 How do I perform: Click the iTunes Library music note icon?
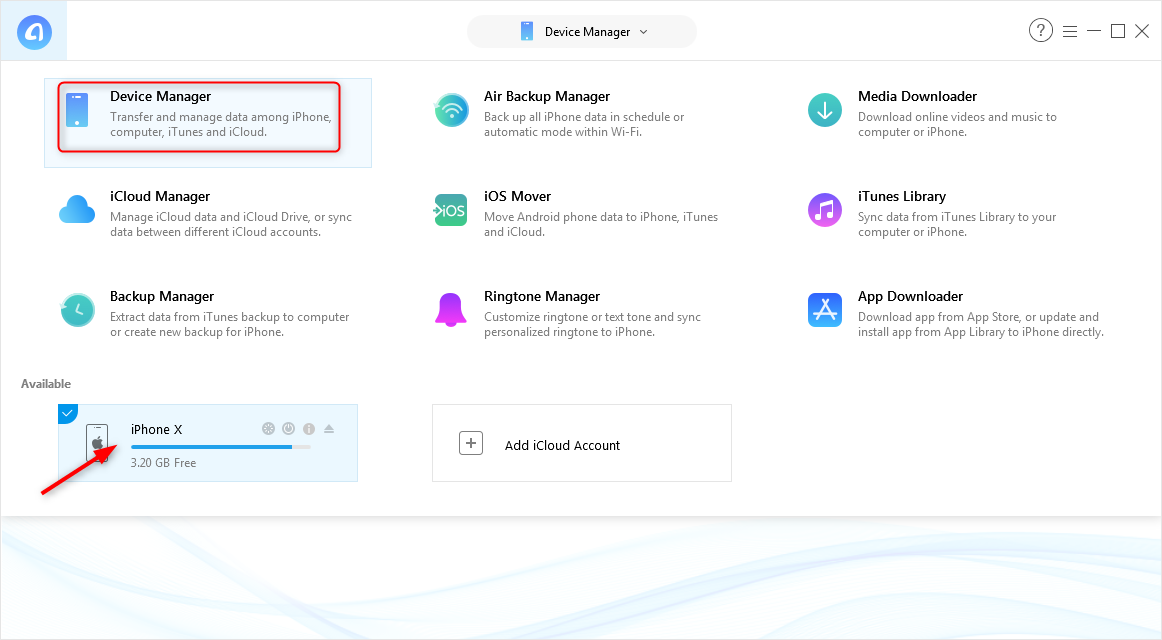coord(825,210)
